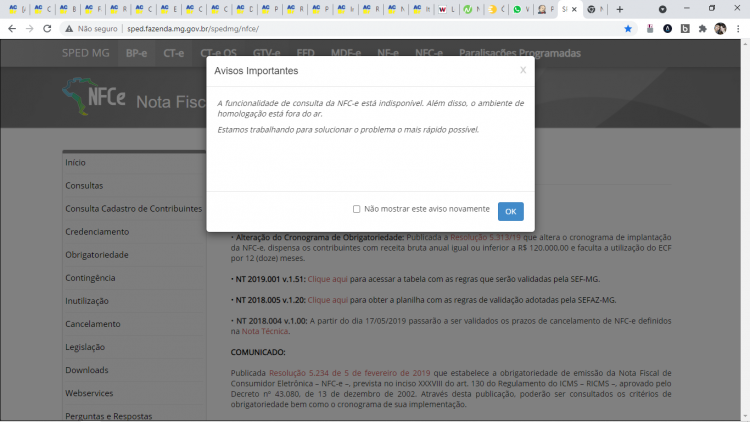750x422 pixels.
Task: Go back to the previous page
Action: [x=12, y=29]
